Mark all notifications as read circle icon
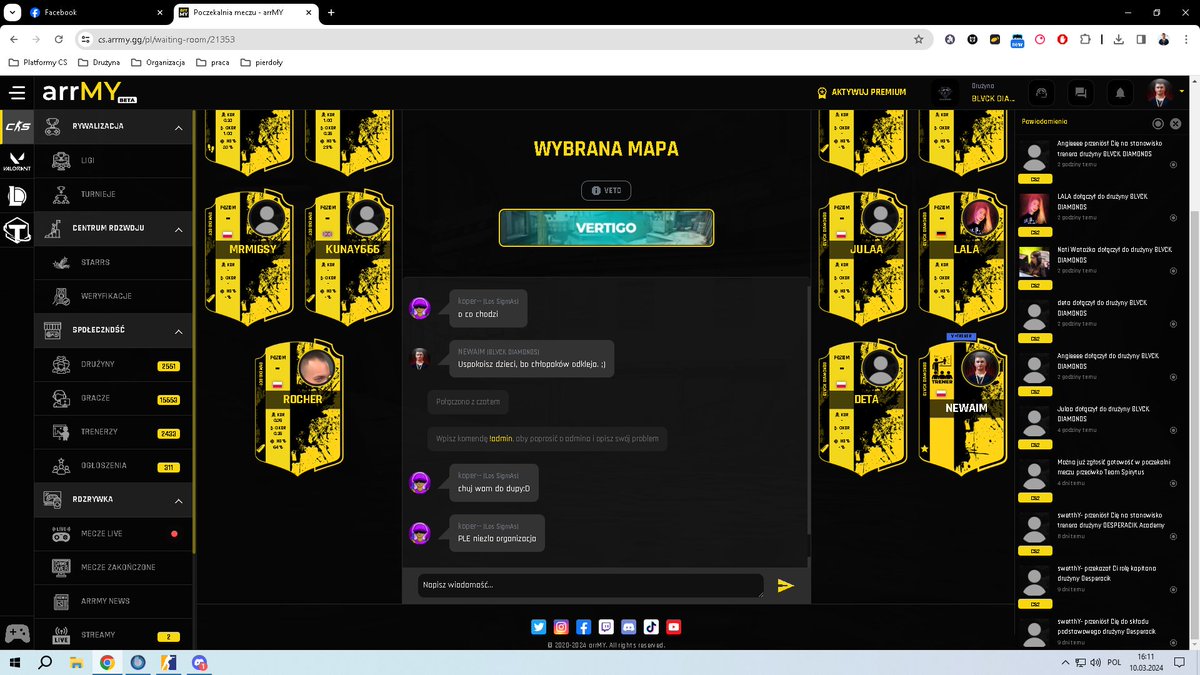The height and width of the screenshot is (675, 1200). [x=1158, y=124]
